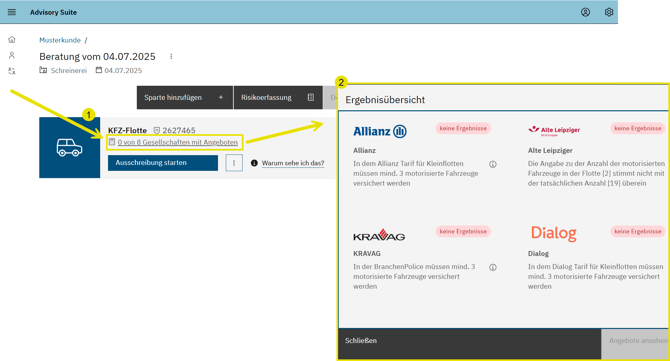Open the user account icon
The image size is (670, 361).
click(x=585, y=12)
